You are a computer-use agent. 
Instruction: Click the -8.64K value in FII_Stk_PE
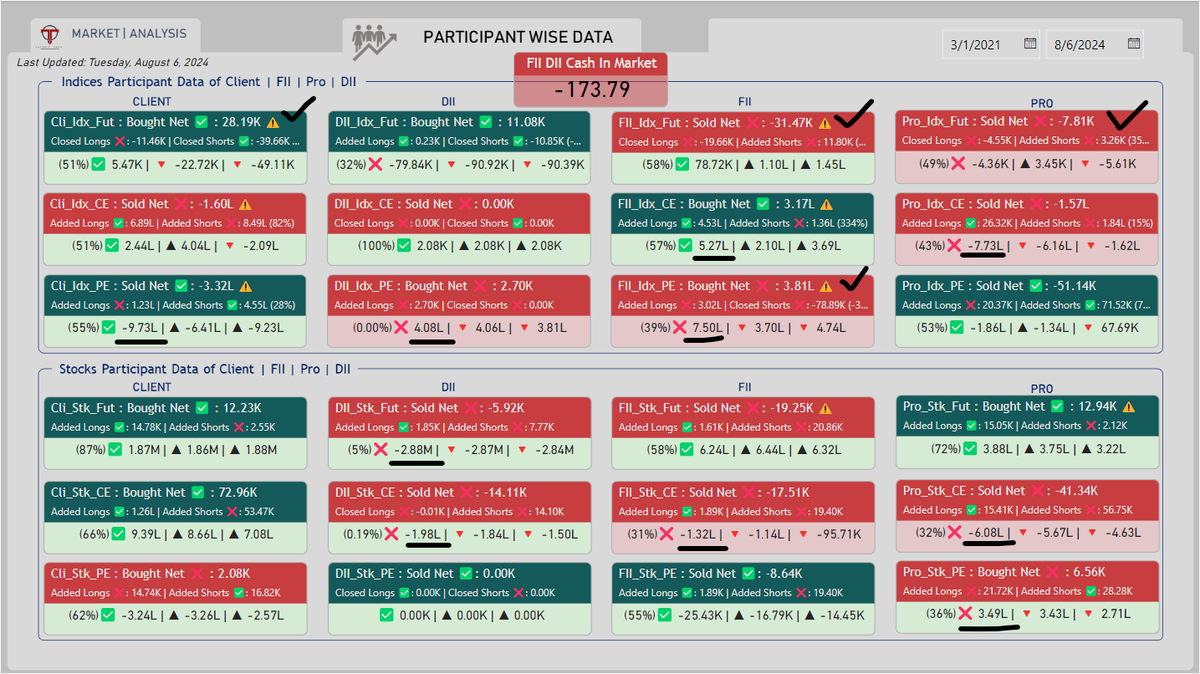coord(782,574)
